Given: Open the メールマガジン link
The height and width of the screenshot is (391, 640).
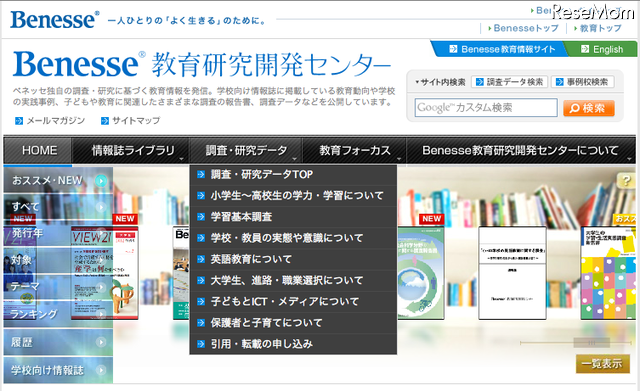Looking at the screenshot, I should click(56, 121).
